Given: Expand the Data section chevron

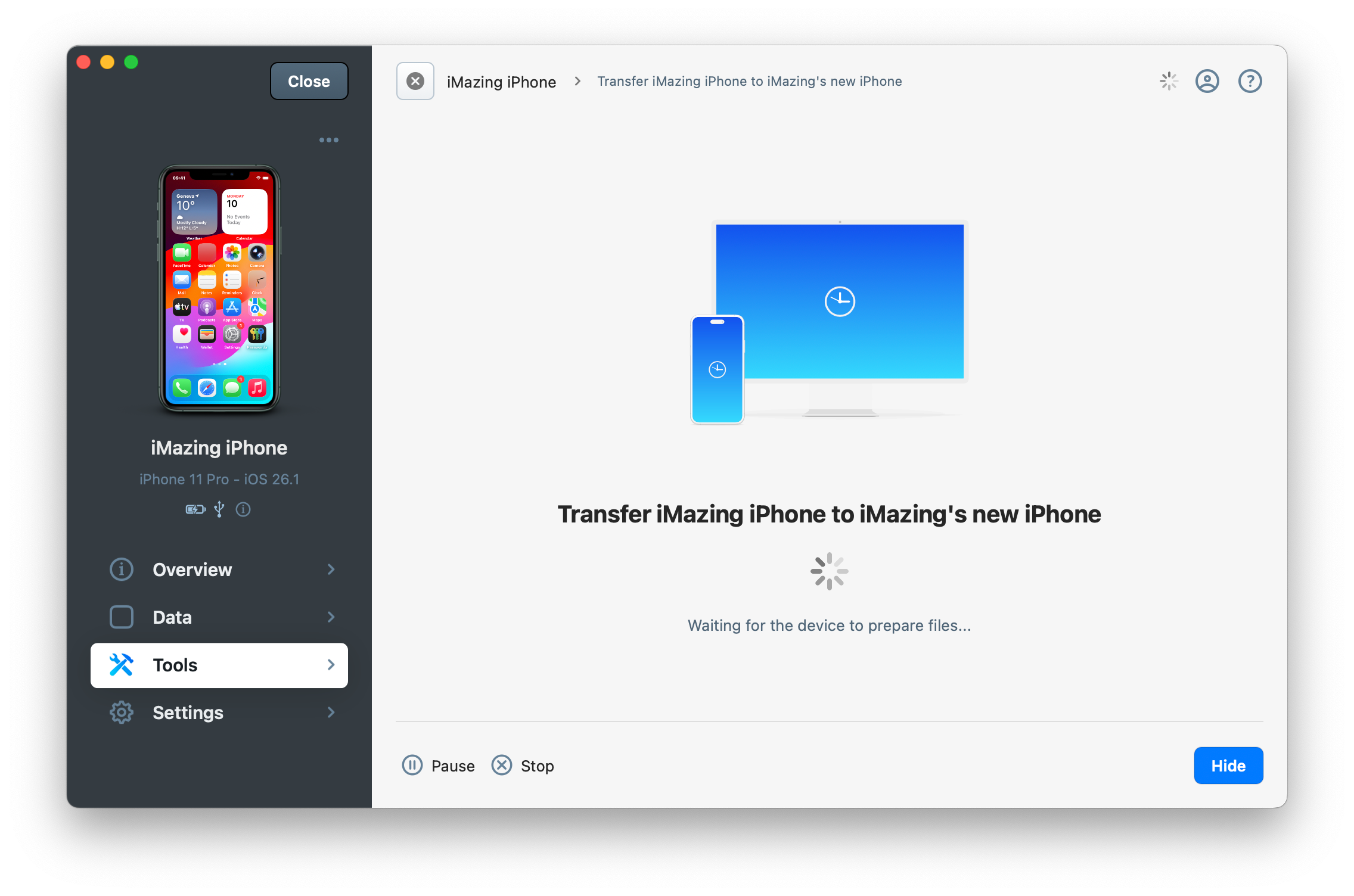Looking at the screenshot, I should pos(331,617).
